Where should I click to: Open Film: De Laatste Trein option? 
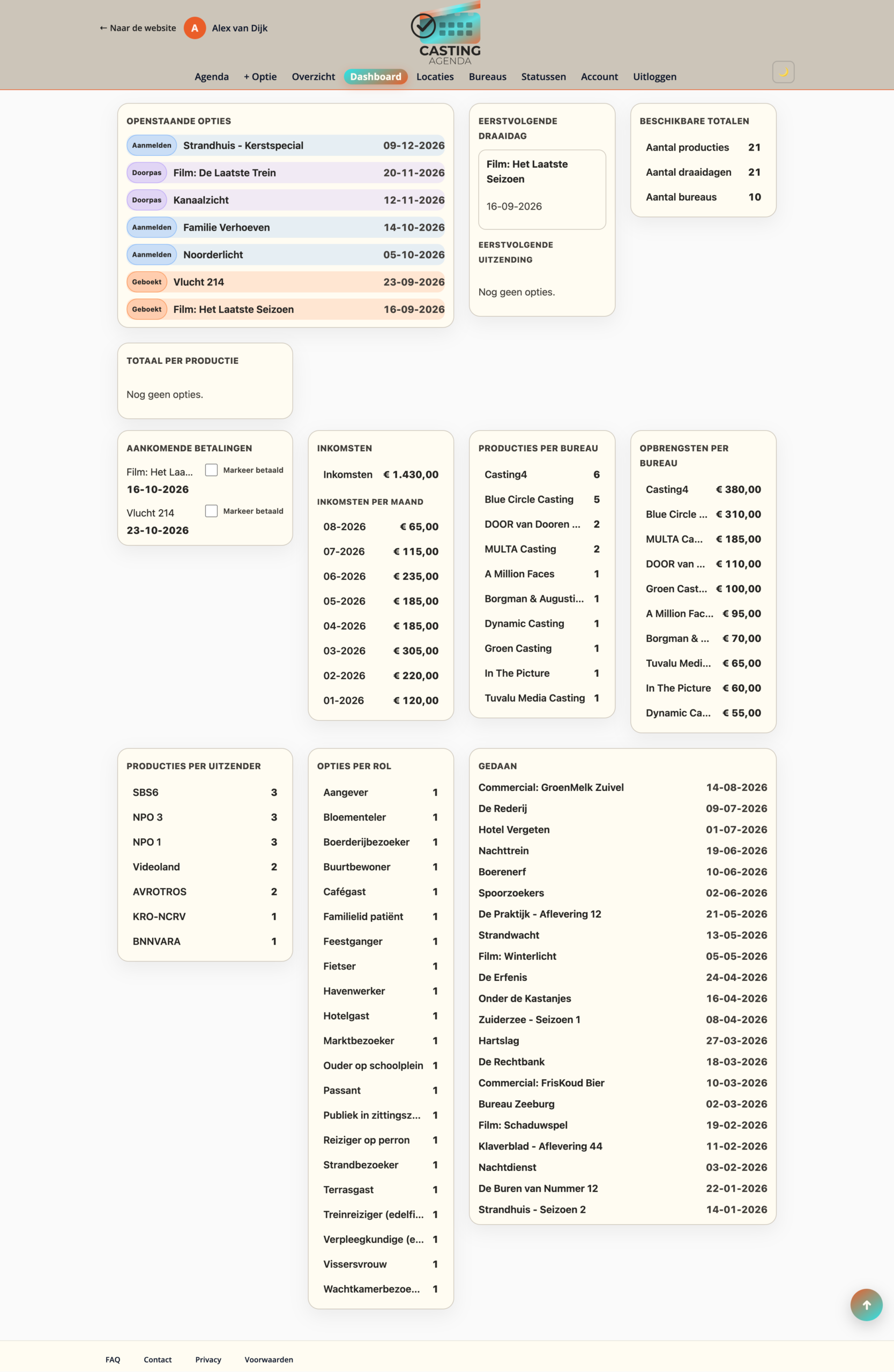tap(285, 173)
